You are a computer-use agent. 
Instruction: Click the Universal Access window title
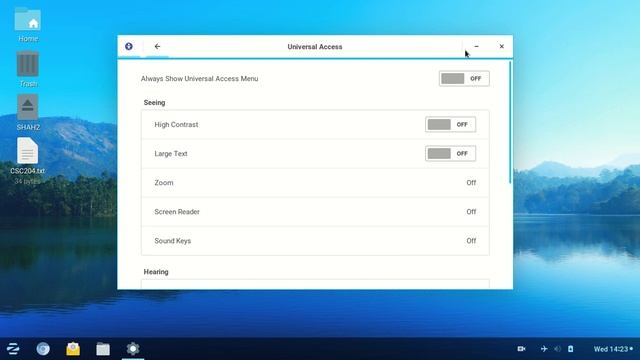(315, 47)
